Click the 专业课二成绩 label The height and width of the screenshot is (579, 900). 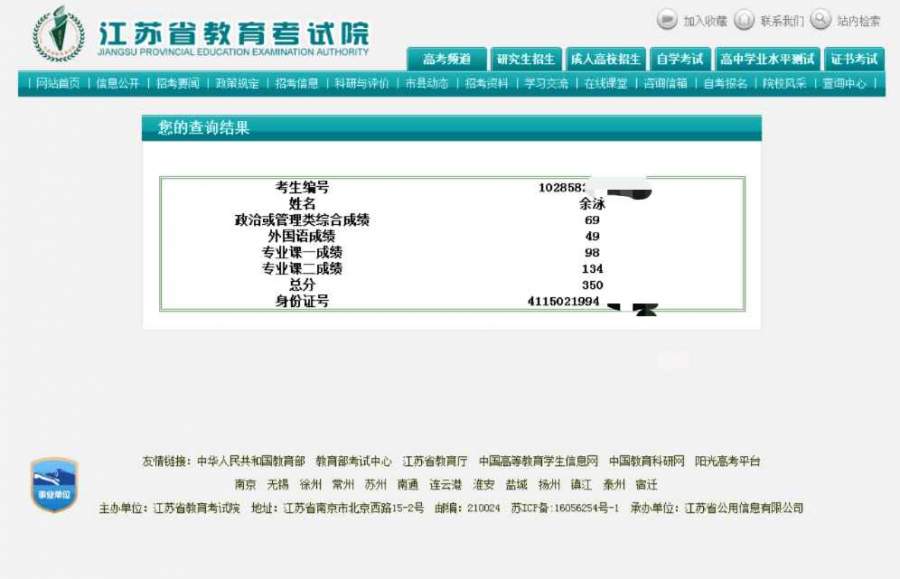302,269
